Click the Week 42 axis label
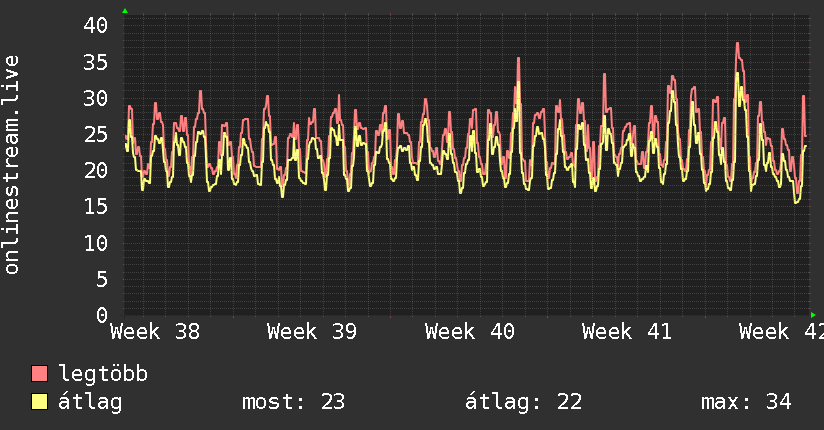The height and width of the screenshot is (430, 824). pos(781,332)
